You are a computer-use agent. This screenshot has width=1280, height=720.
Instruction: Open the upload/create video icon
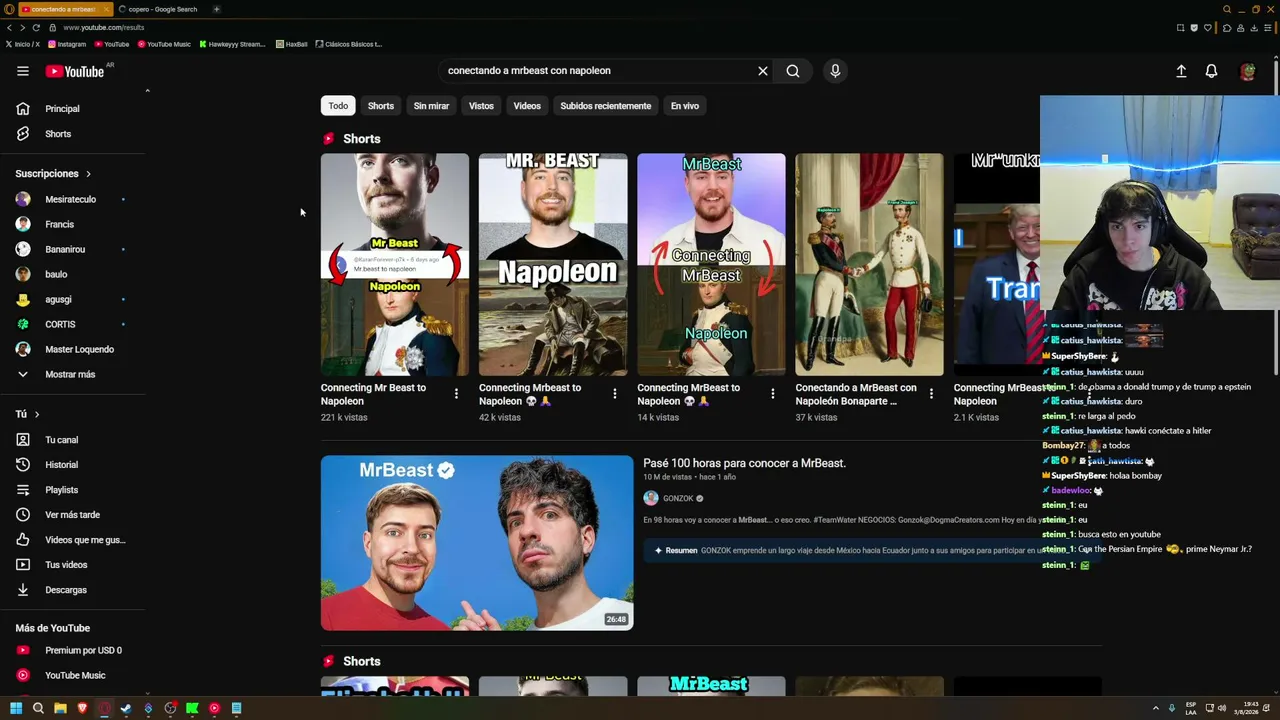(1181, 71)
